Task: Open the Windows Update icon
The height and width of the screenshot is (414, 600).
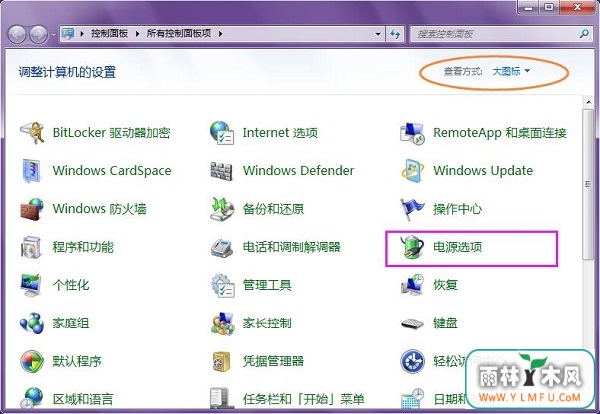Action: pos(412,171)
